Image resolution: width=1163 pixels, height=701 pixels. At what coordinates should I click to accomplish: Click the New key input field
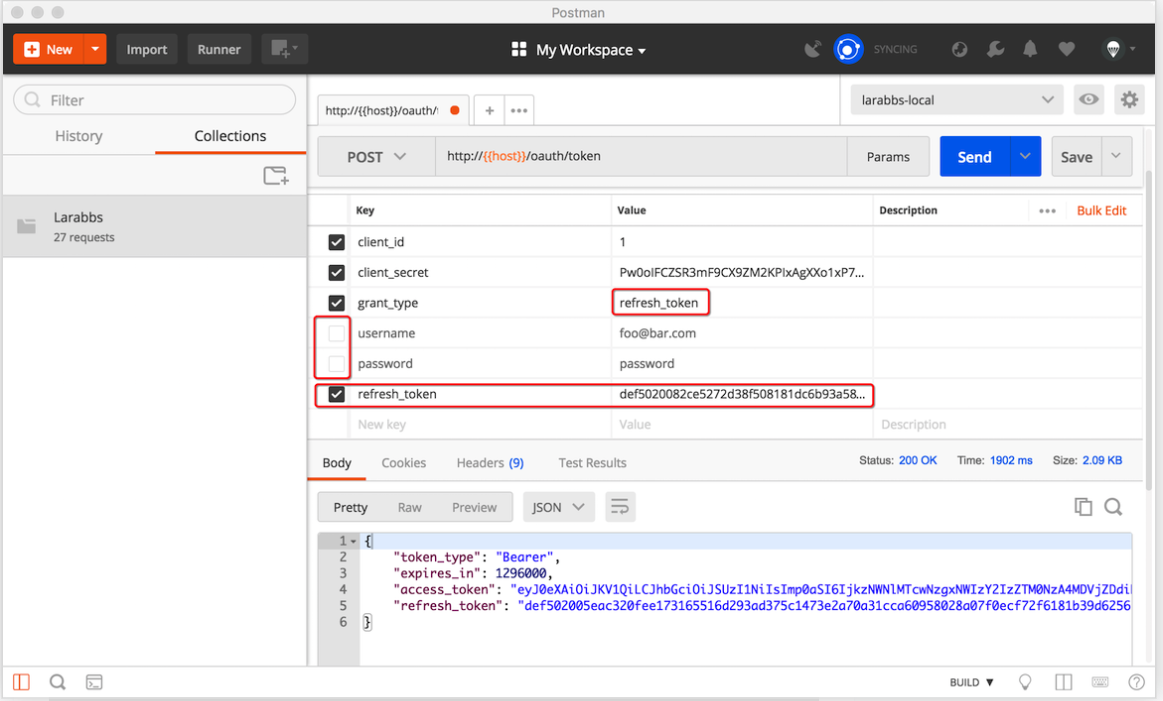[479, 424]
